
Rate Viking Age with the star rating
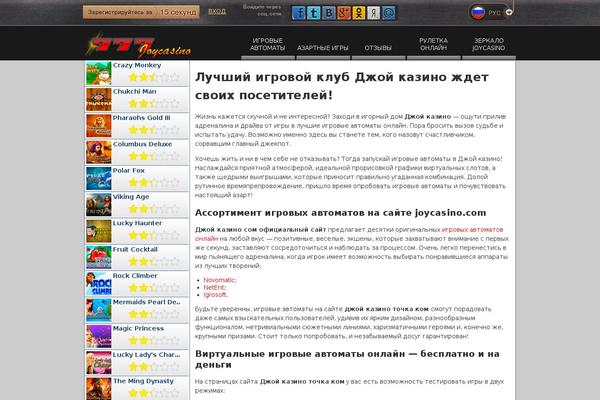point(154,209)
